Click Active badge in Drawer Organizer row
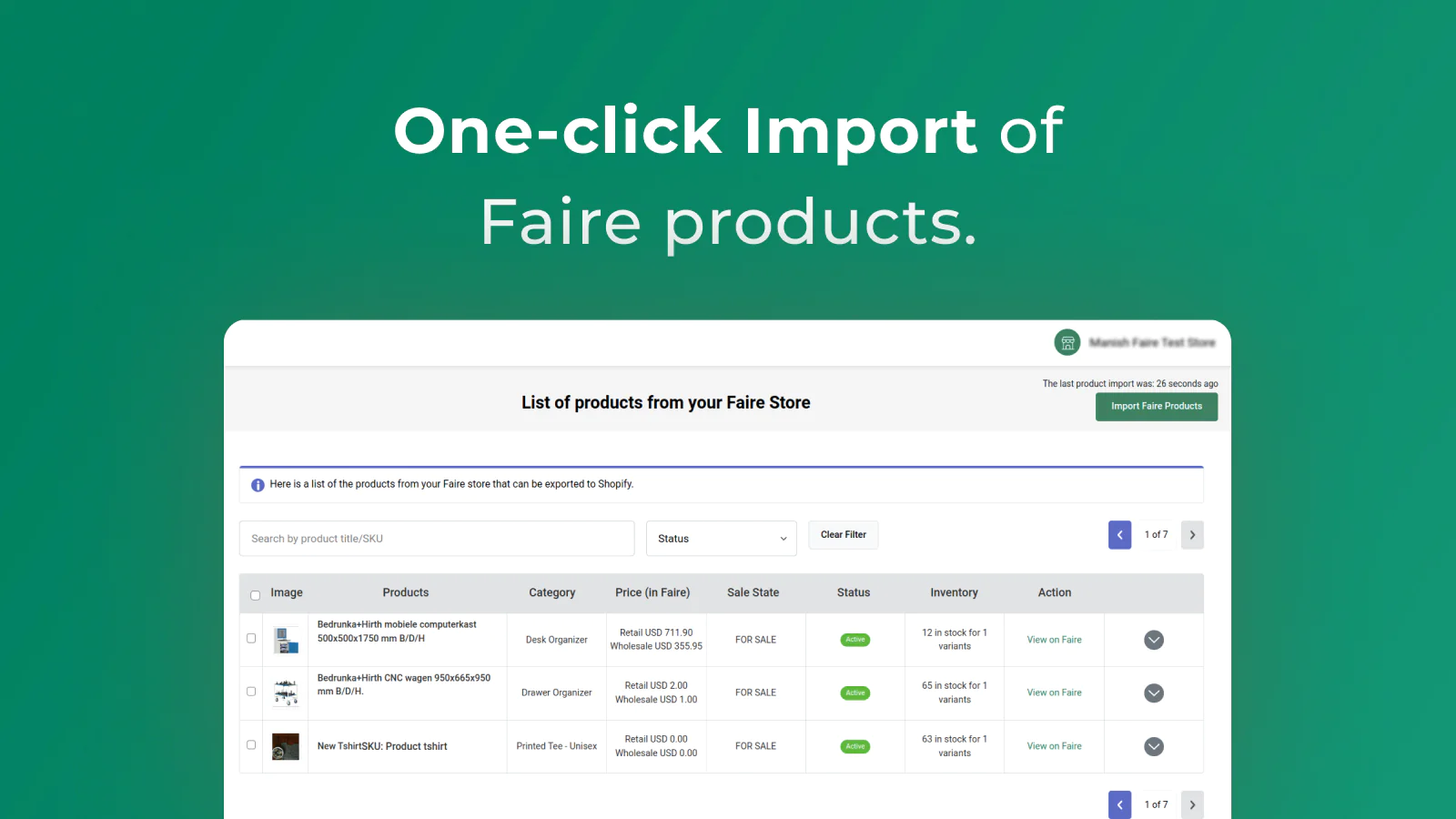 (855, 693)
